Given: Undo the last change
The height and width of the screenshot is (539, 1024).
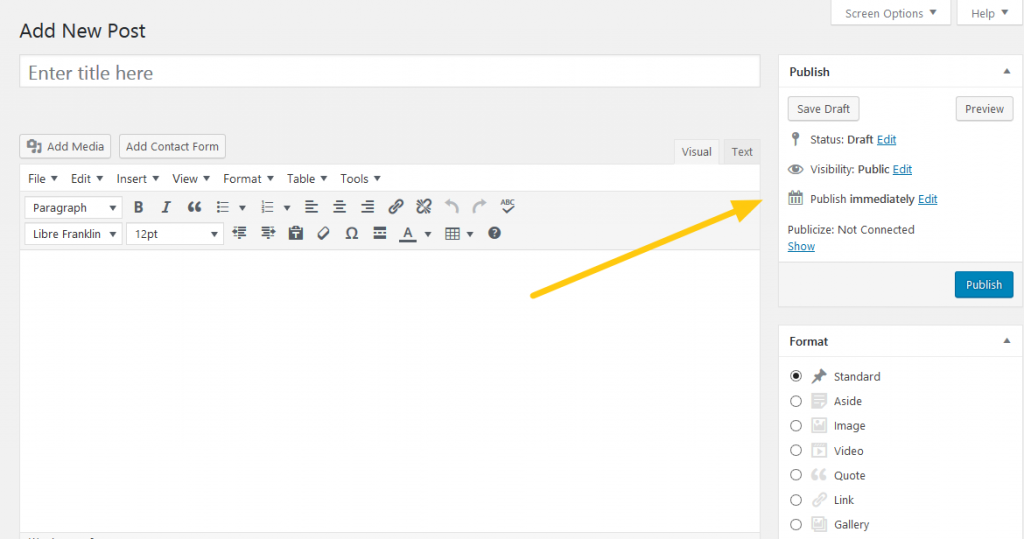Looking at the screenshot, I should 451,207.
